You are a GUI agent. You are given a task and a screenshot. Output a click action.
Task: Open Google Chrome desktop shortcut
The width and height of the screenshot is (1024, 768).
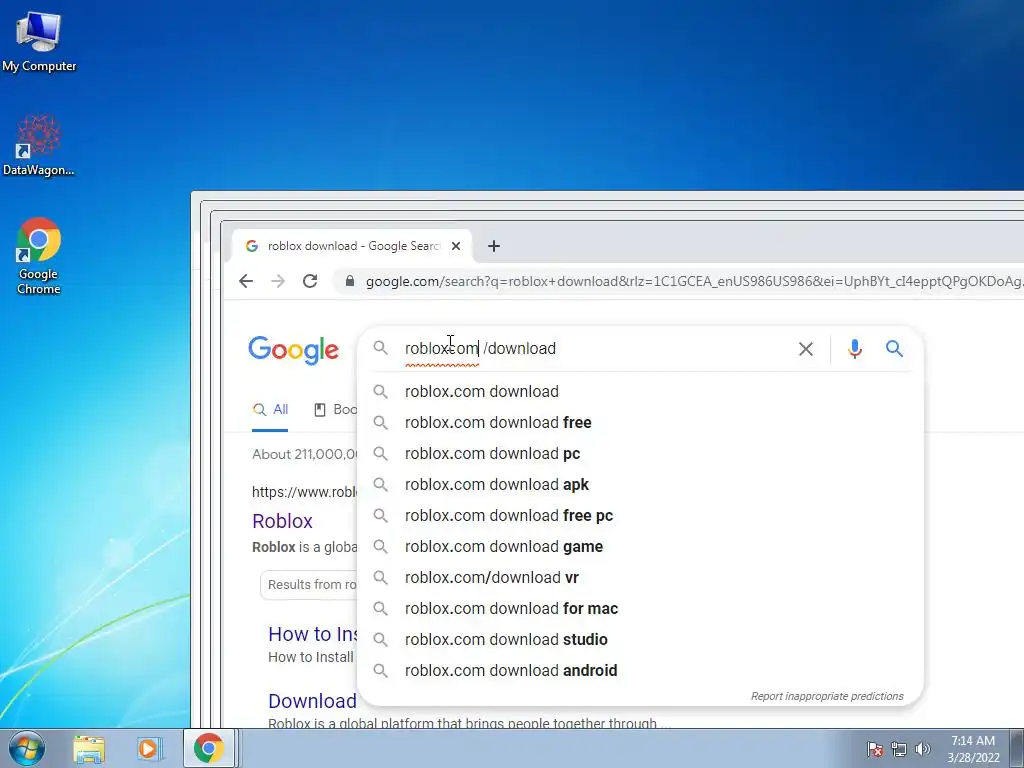coord(39,255)
